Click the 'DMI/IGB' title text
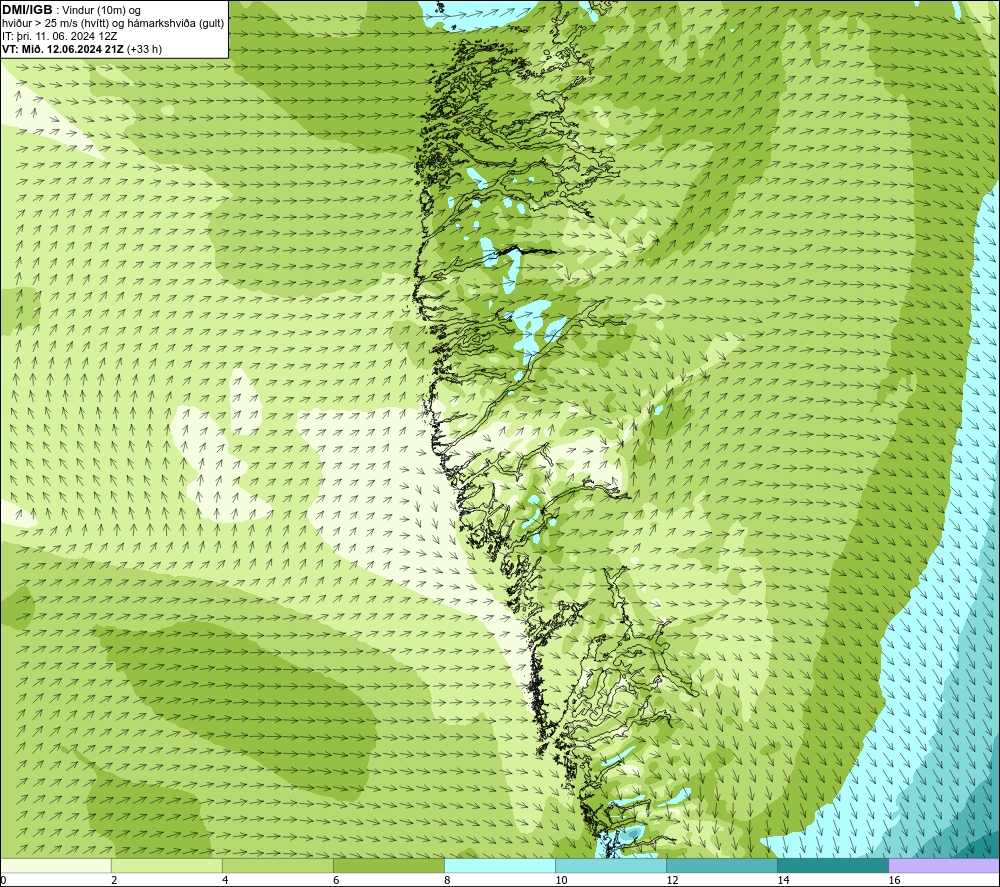The height and width of the screenshot is (887, 1000). coord(27,10)
